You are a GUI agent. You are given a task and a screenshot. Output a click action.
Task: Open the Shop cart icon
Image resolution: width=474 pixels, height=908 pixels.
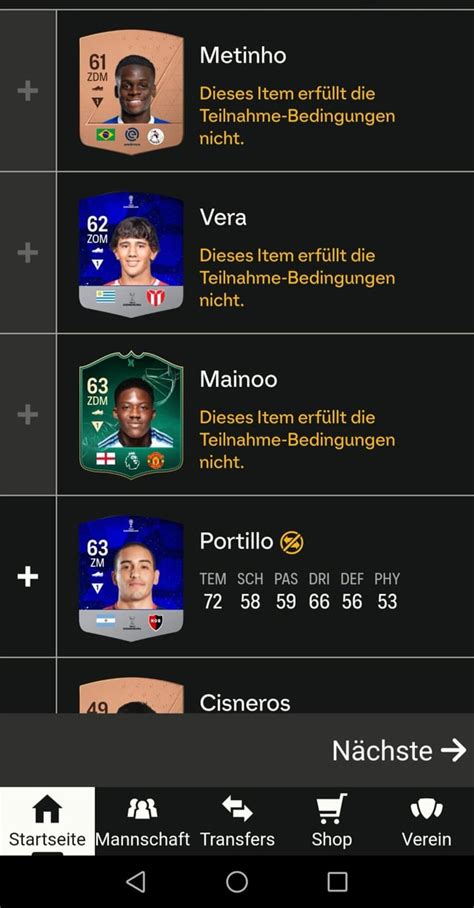click(332, 808)
